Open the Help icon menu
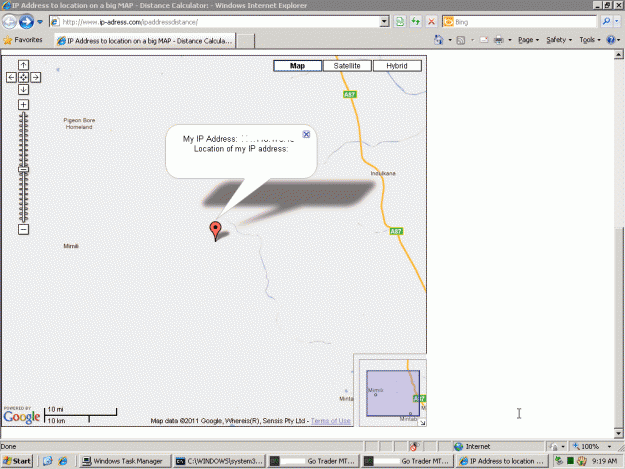The height and width of the screenshot is (469, 625). [613, 40]
